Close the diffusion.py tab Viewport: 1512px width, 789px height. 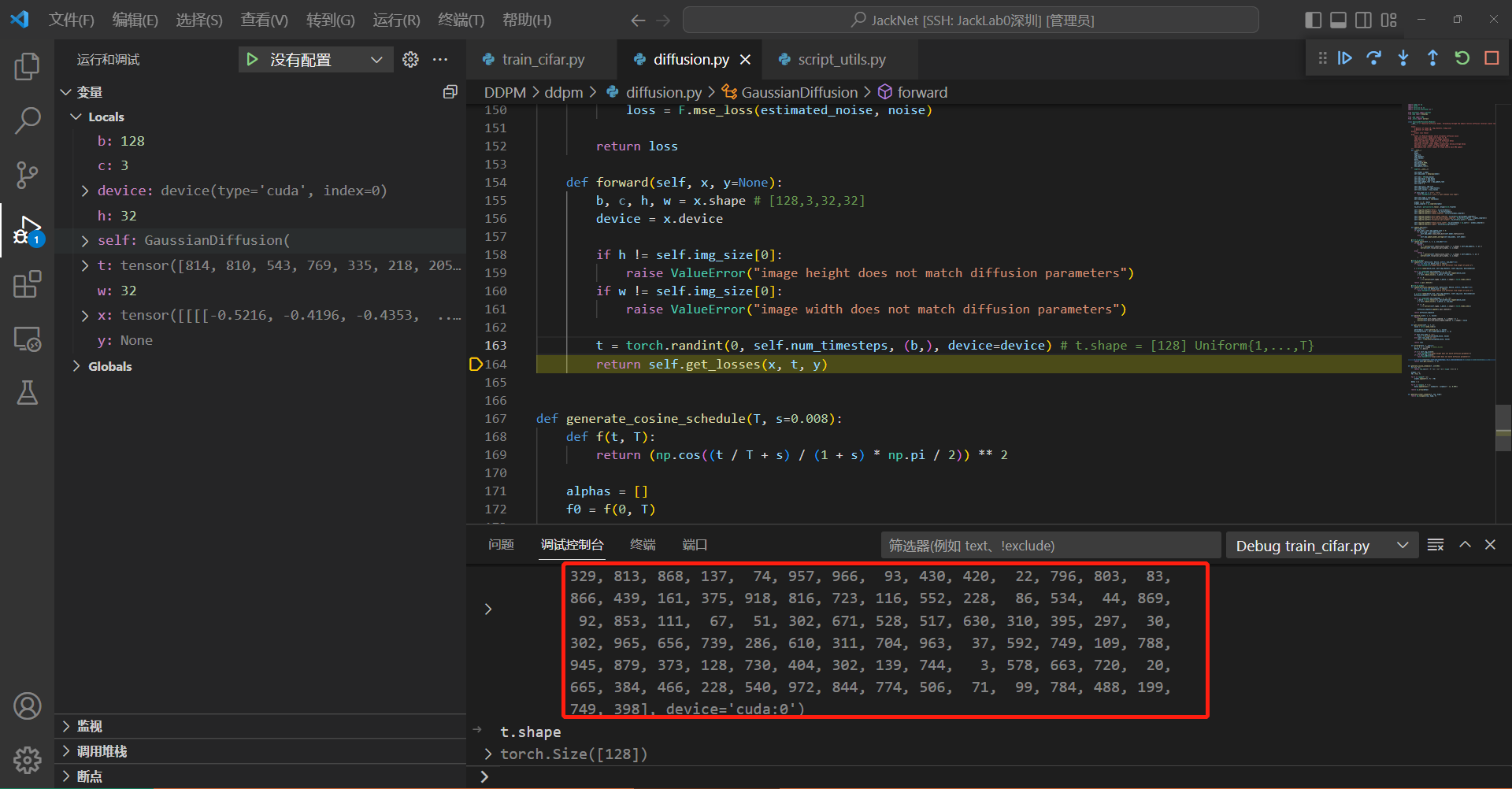coord(745,60)
